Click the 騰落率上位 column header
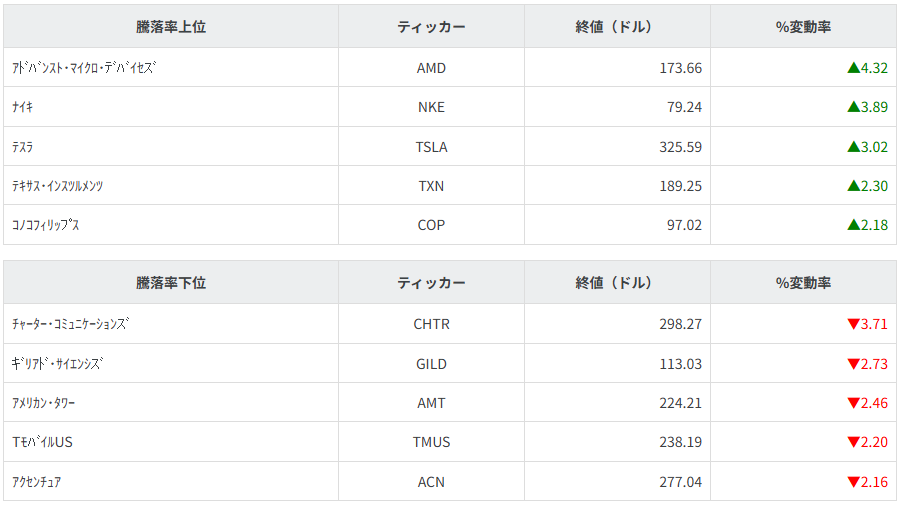Image resolution: width=900 pixels, height=505 pixels. click(x=171, y=27)
